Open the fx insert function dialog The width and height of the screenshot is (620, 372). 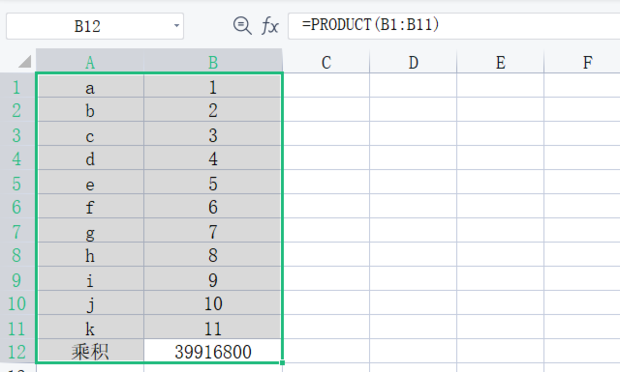[x=270, y=26]
